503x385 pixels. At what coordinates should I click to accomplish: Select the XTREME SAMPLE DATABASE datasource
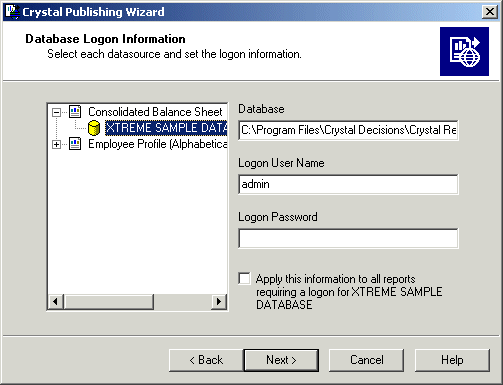(166, 128)
